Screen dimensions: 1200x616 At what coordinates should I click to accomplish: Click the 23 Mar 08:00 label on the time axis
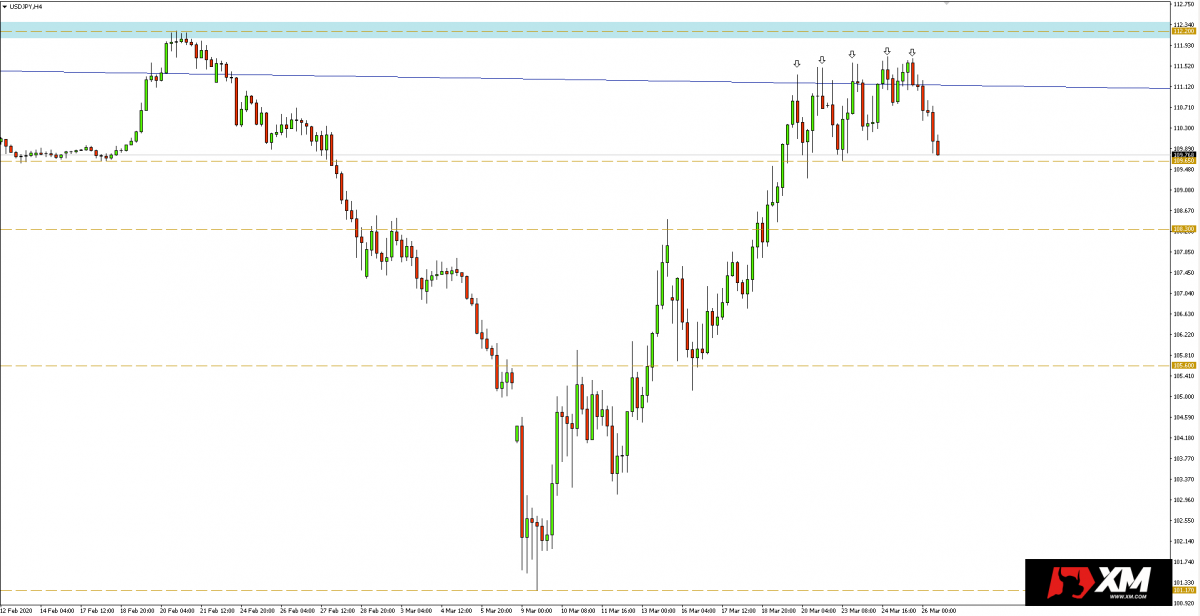pyautogui.click(x=859, y=610)
